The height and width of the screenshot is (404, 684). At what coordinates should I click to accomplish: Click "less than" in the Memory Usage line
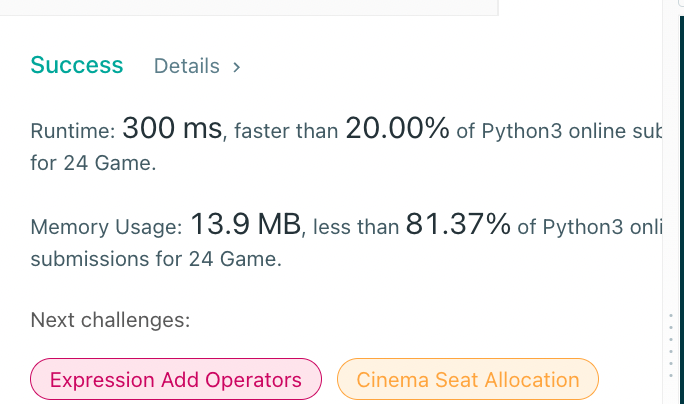pyautogui.click(x=356, y=229)
